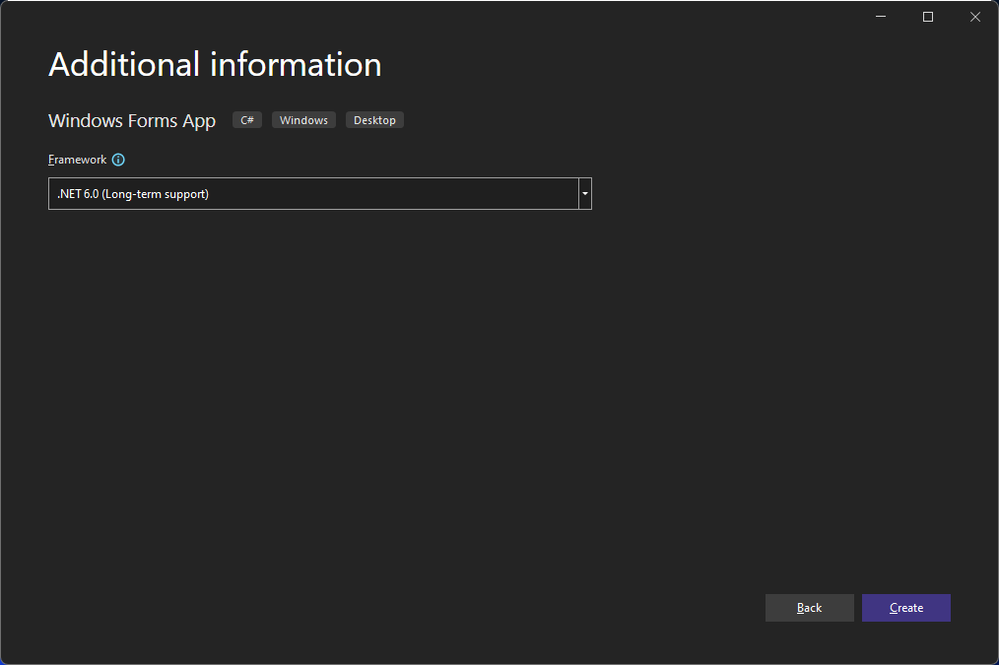Open the Framework dropdown arrow
Image resolution: width=999 pixels, height=665 pixels.
coord(585,194)
